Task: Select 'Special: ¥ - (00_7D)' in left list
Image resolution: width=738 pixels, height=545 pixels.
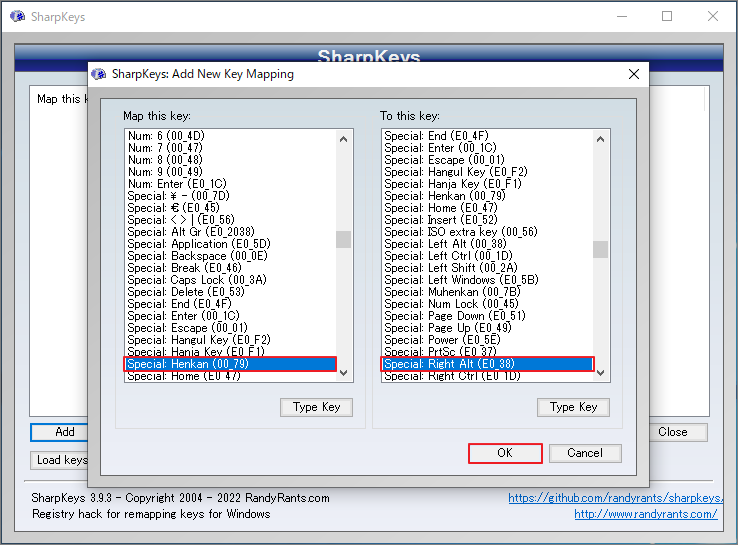Action: pos(231,196)
